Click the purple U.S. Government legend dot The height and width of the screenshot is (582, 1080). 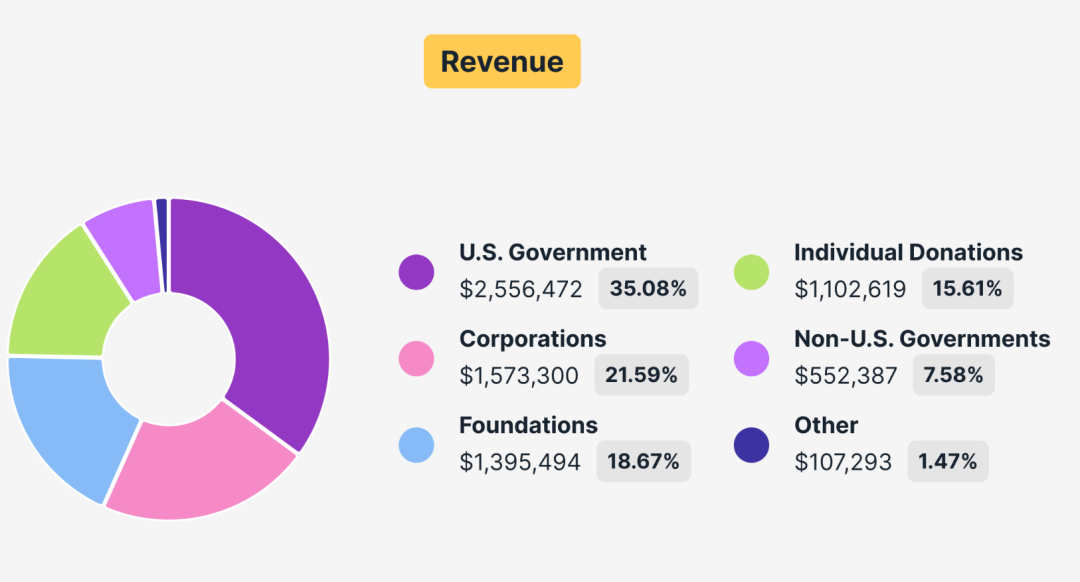(416, 272)
